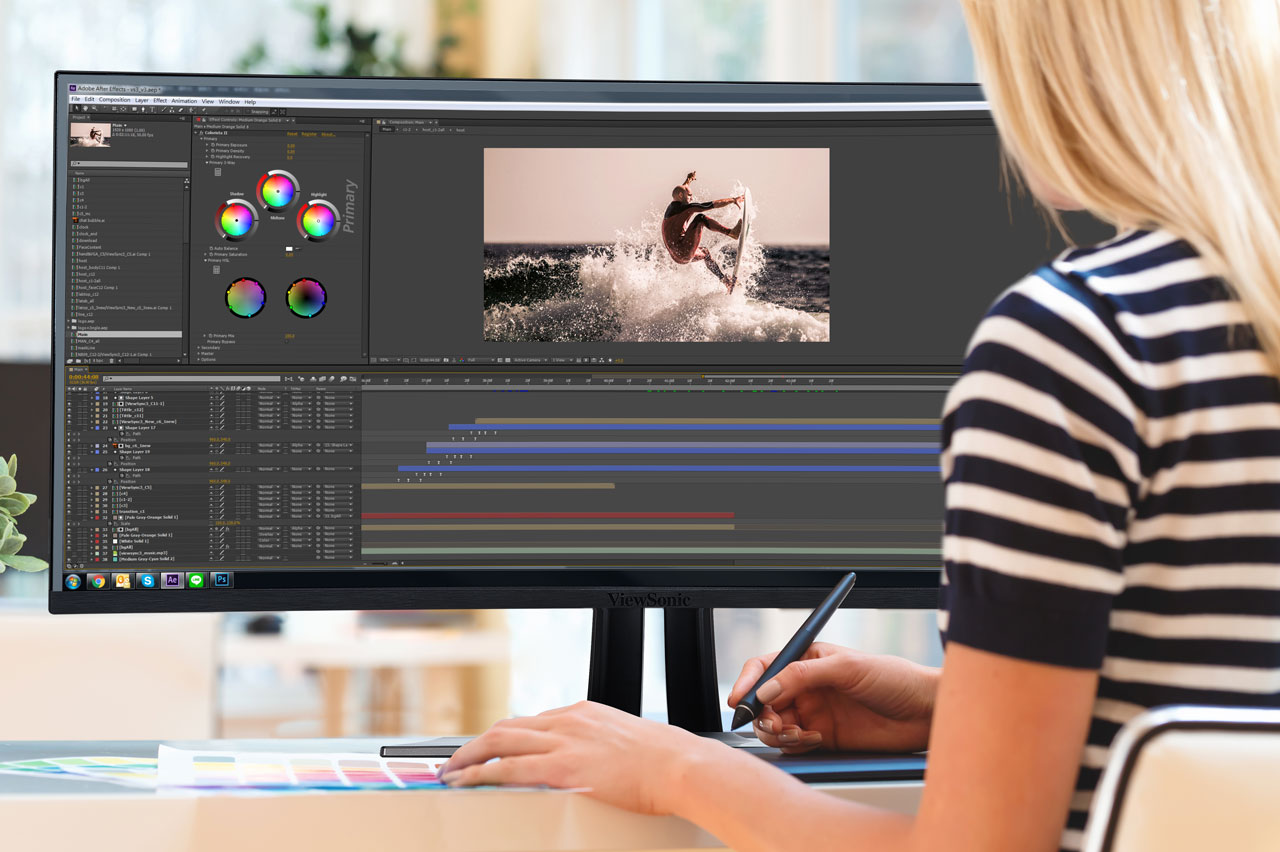Open Skype from the taskbar
Screen dimensions: 1280x852
148,580
